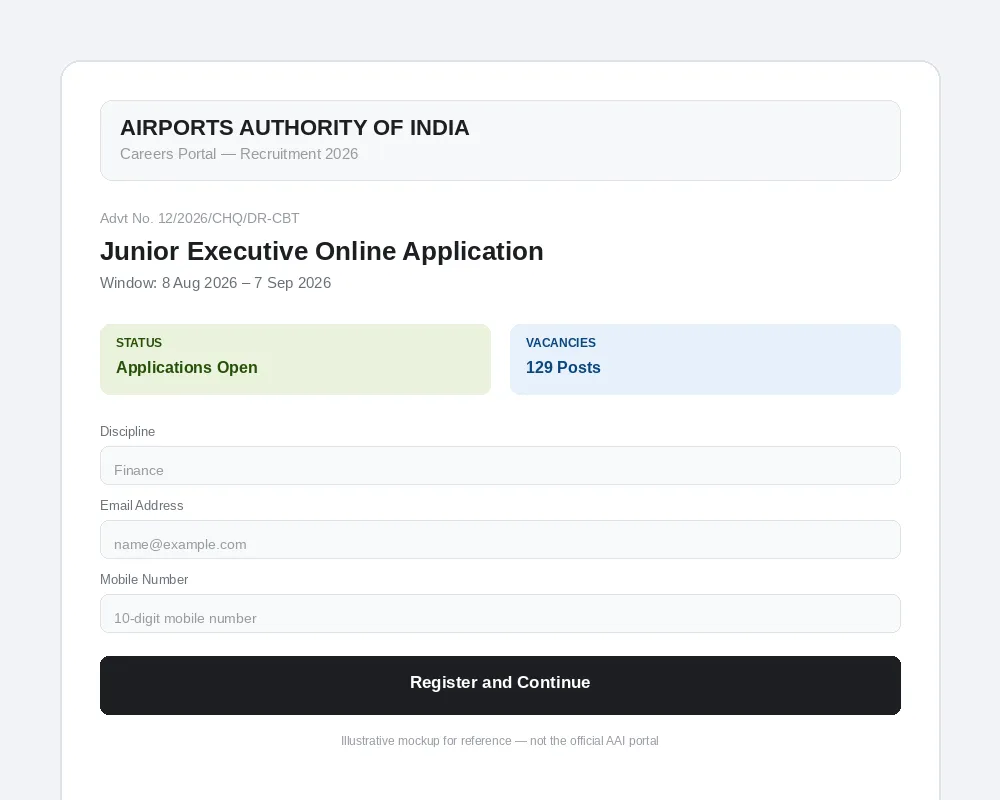The height and width of the screenshot is (800, 1000).
Task: Click the 'Email Address' field label
Action: click(x=142, y=505)
